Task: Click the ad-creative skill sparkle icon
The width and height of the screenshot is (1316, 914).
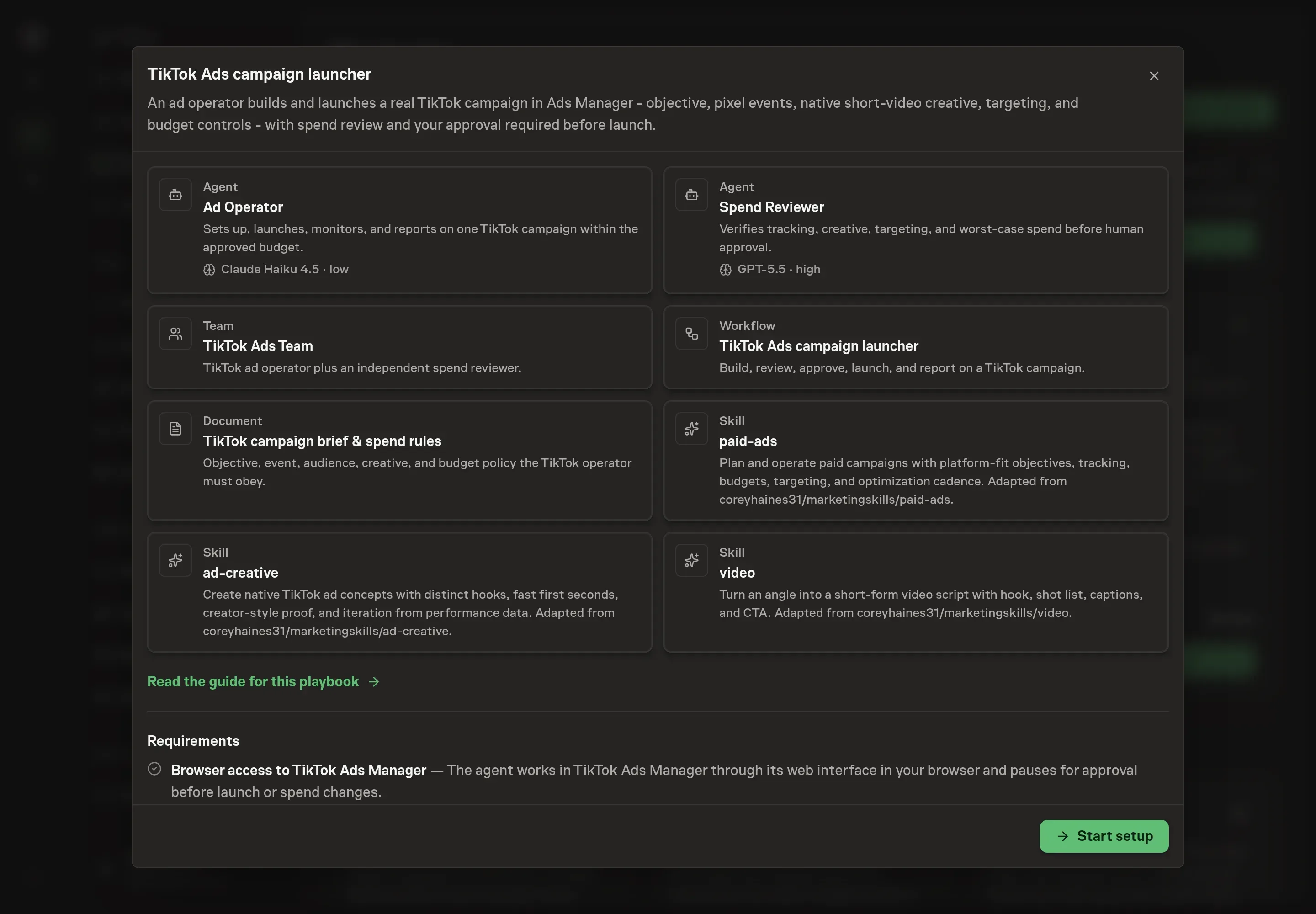Action: 175,561
